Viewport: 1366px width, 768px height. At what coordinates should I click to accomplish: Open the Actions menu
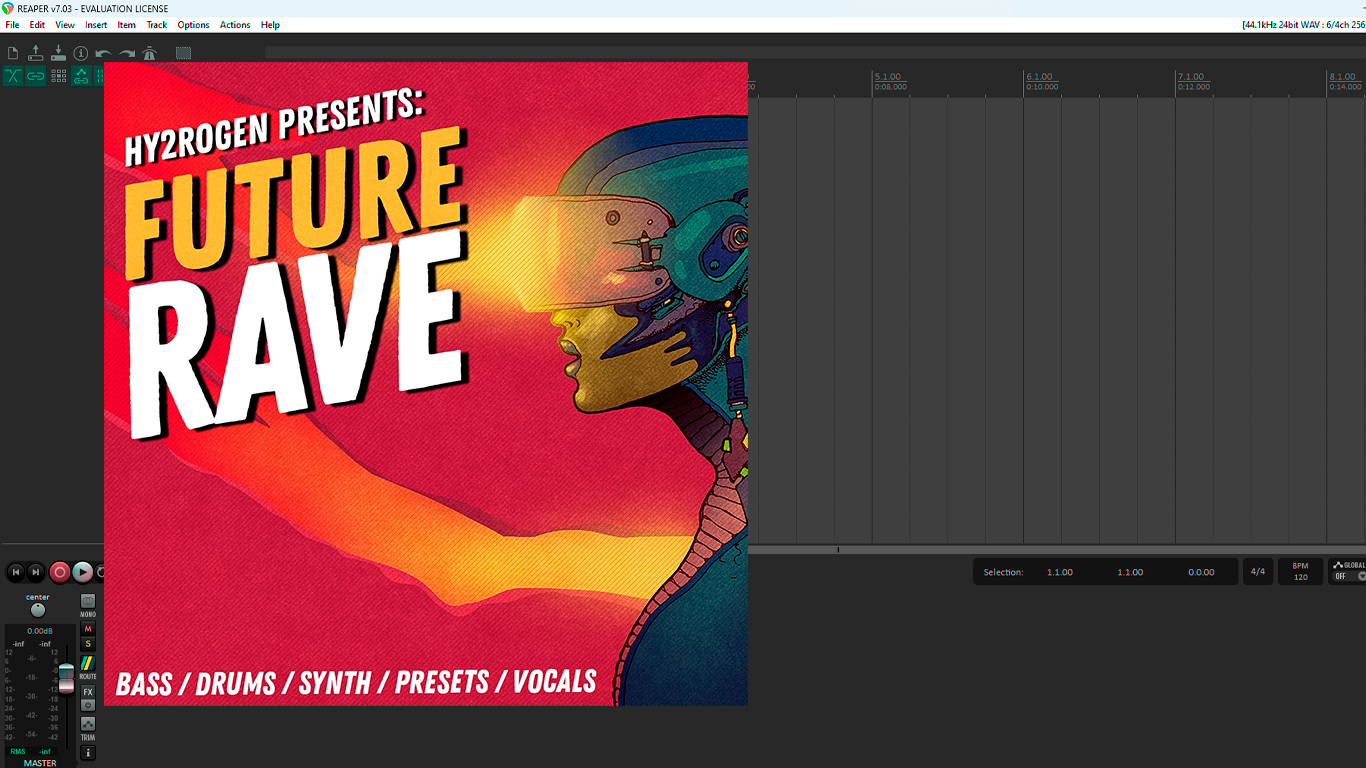tap(235, 25)
